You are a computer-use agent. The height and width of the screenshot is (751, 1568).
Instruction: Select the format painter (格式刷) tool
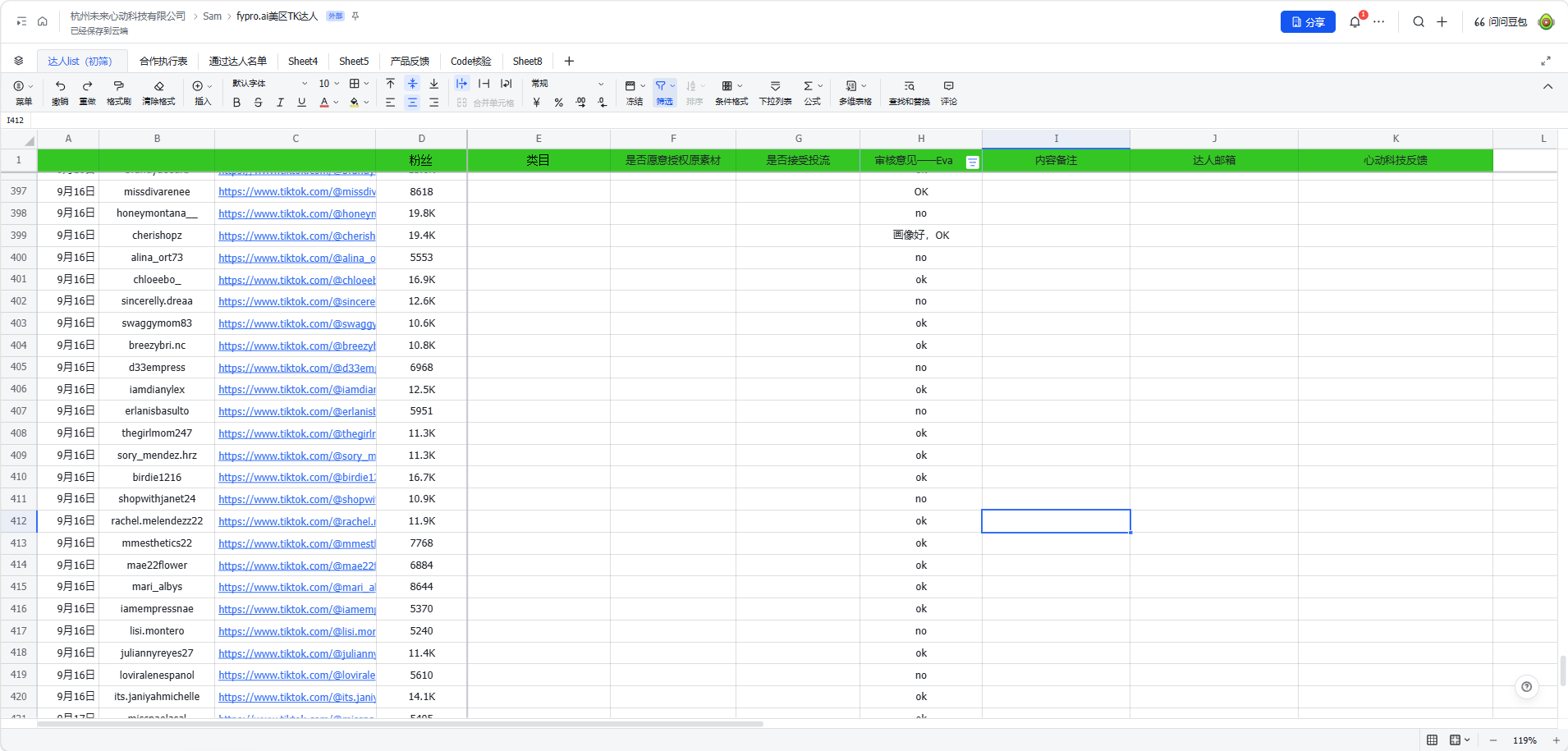(118, 85)
